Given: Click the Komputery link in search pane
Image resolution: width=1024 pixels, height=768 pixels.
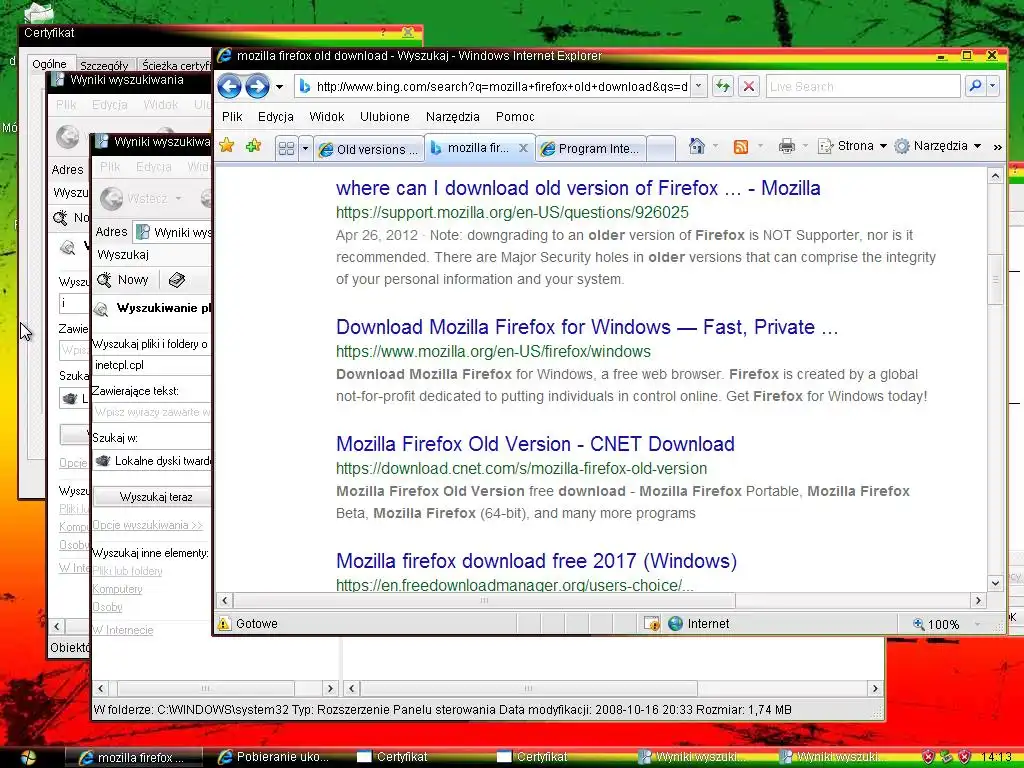Looking at the screenshot, I should coord(117,589).
